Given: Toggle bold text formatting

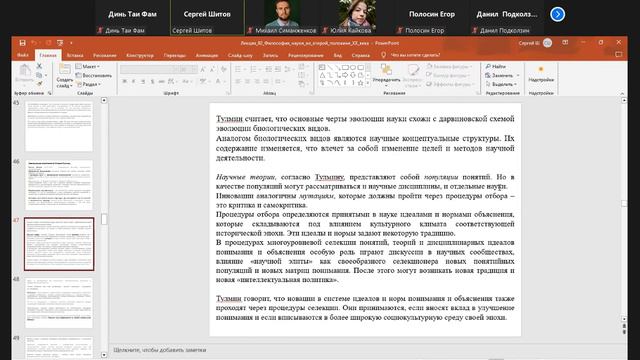Looking at the screenshot, I should pos(124,82).
